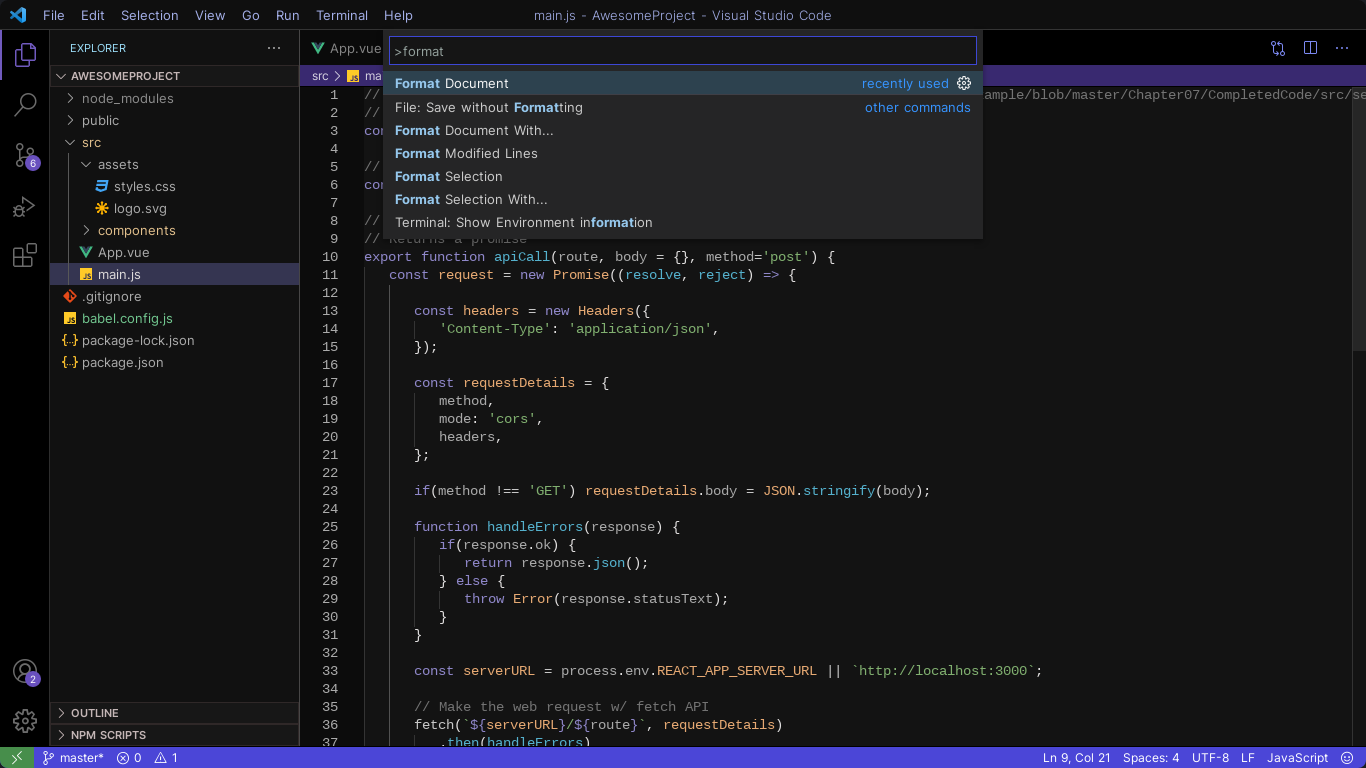The height and width of the screenshot is (768, 1366).
Task: Open the Manage gear in activity bar
Action: (x=25, y=720)
